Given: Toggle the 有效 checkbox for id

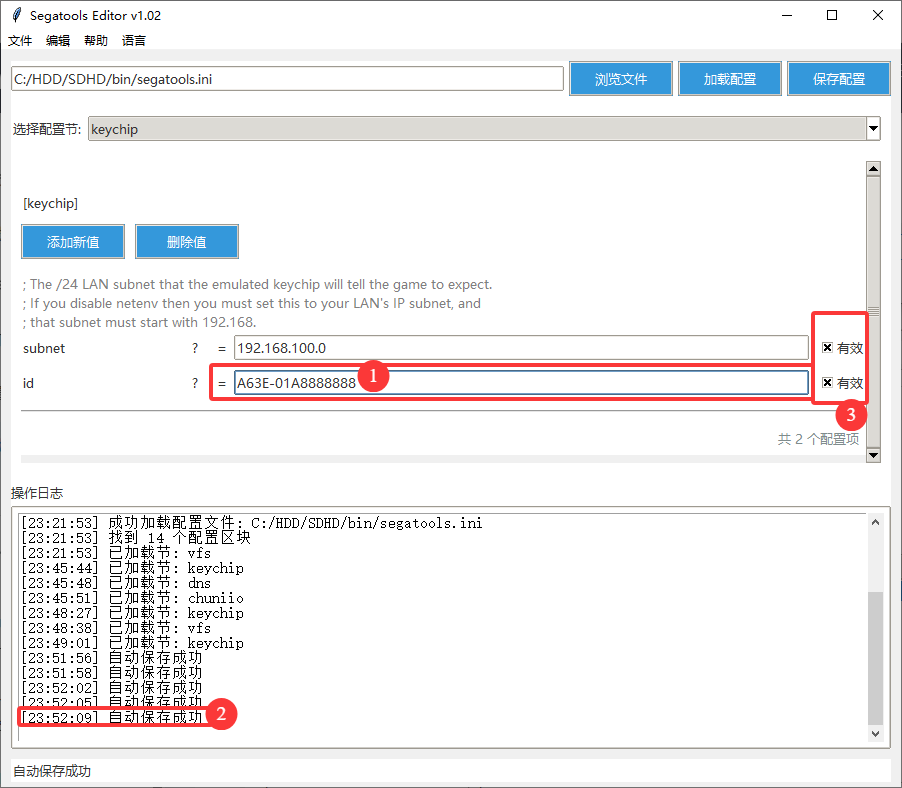Looking at the screenshot, I should pos(827,382).
